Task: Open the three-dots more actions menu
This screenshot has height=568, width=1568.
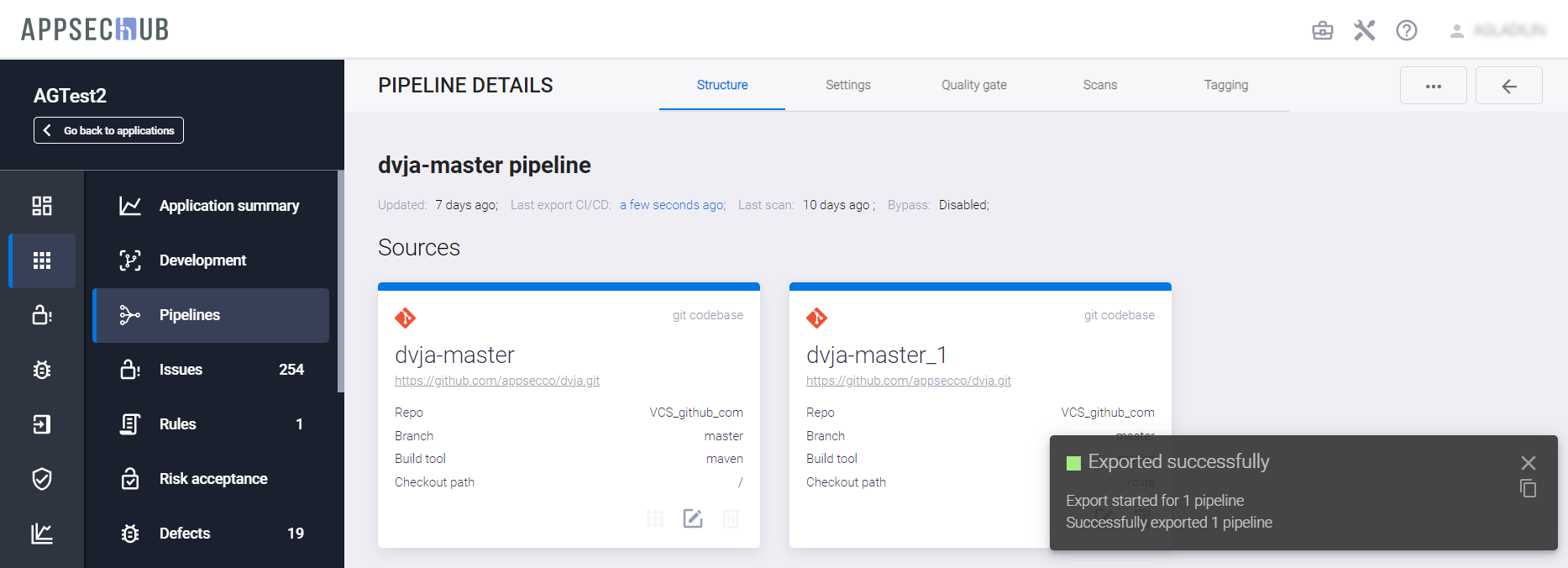Action: pos(1433,86)
